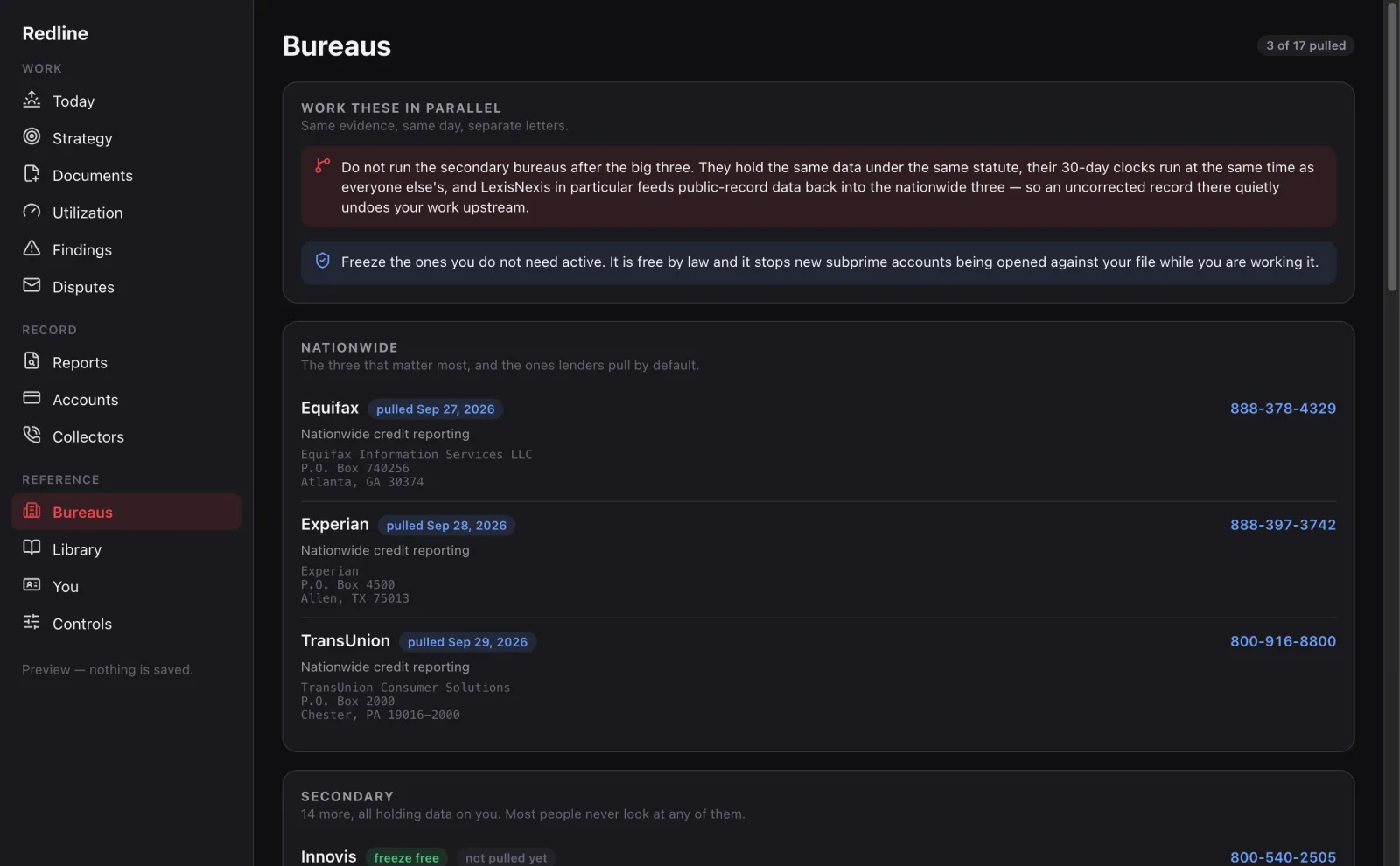
Task: Click the shield icon in freeze tip
Action: [x=322, y=261]
